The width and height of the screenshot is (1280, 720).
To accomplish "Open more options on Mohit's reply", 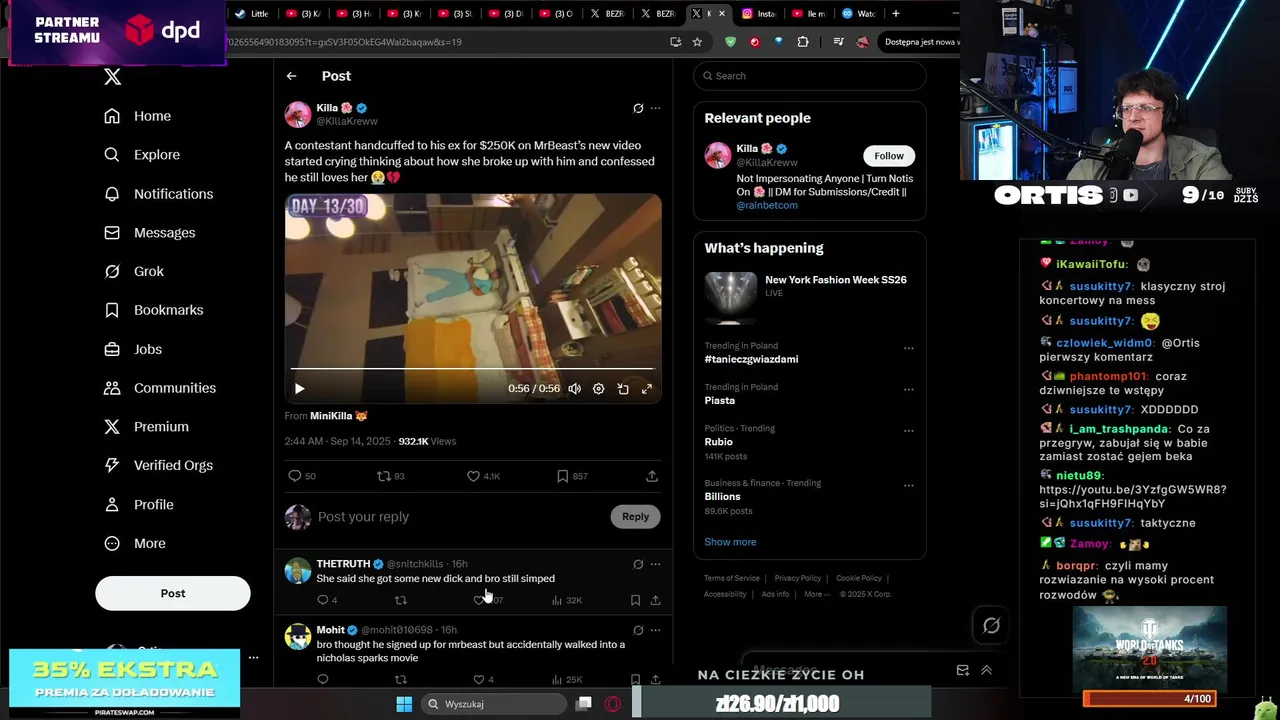I will pyautogui.click(x=656, y=630).
